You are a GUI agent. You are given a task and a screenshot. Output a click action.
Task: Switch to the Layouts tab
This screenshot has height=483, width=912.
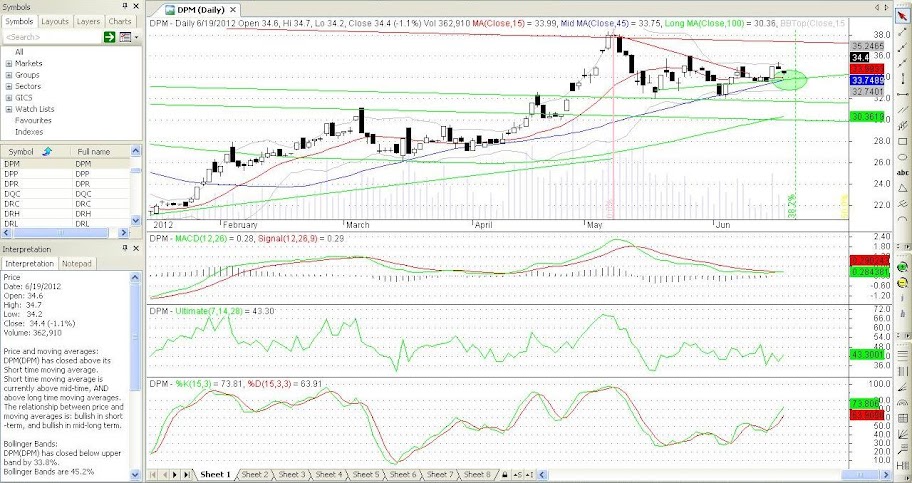click(x=55, y=21)
